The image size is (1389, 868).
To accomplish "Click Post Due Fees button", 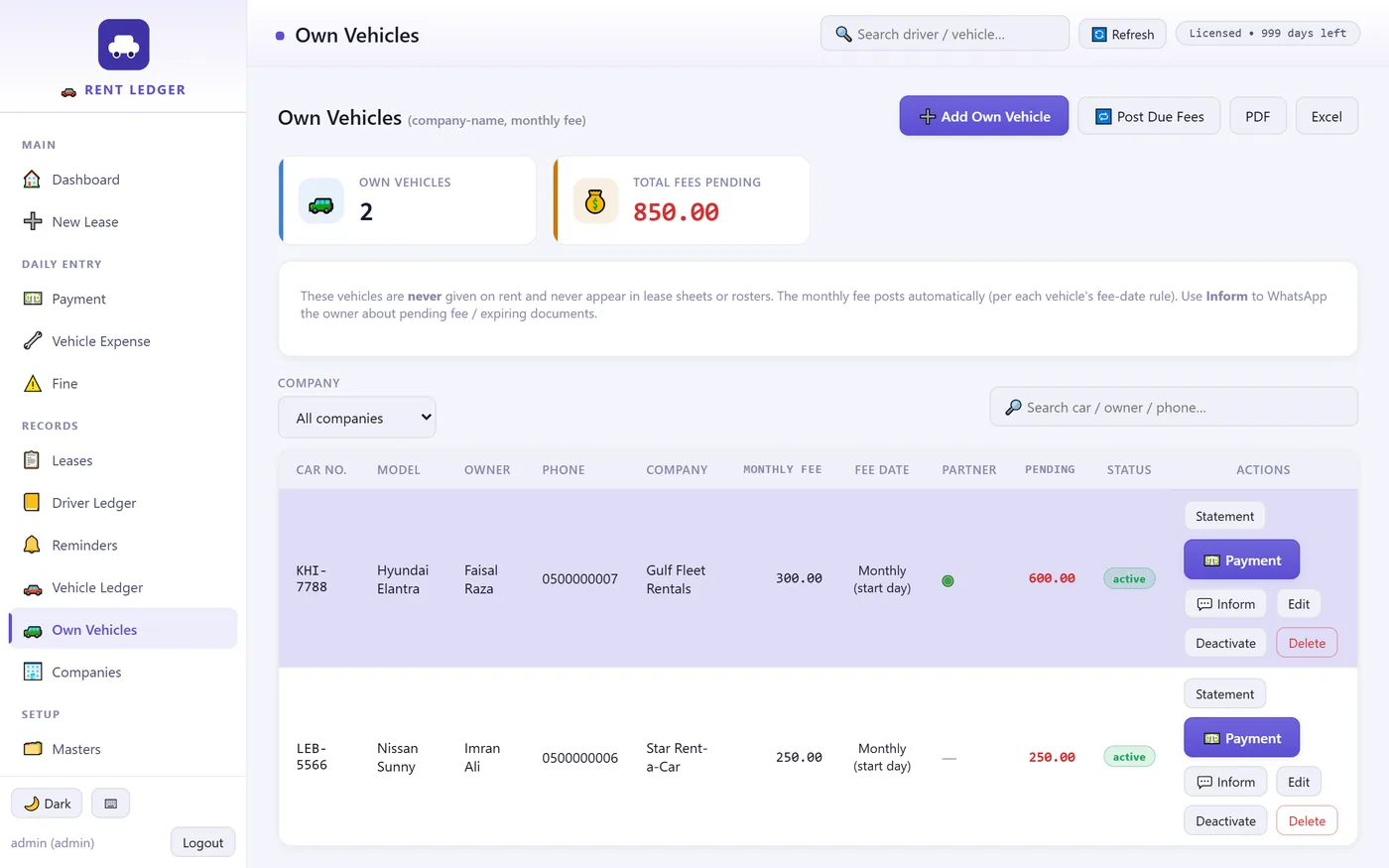I will 1149,116.
